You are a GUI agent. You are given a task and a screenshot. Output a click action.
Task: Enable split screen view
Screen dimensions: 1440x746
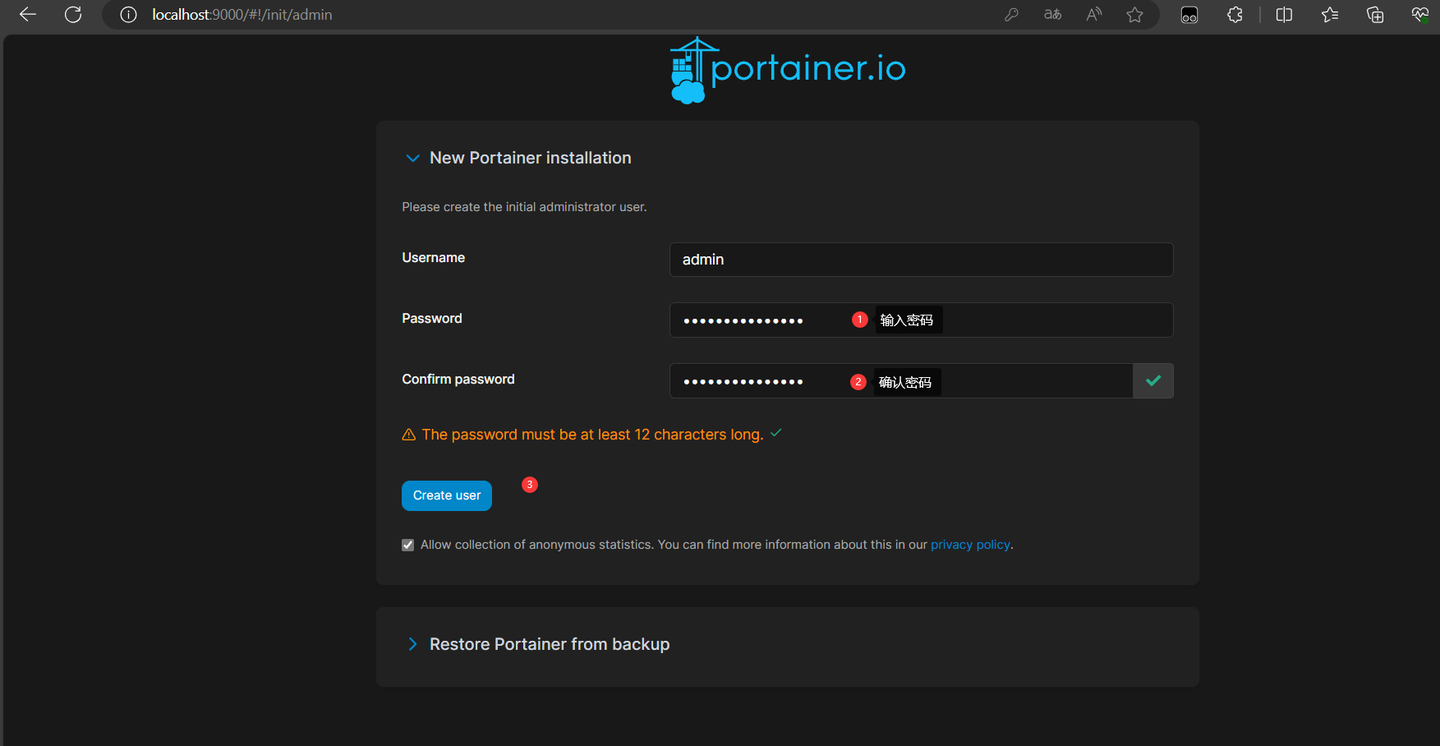1283,14
